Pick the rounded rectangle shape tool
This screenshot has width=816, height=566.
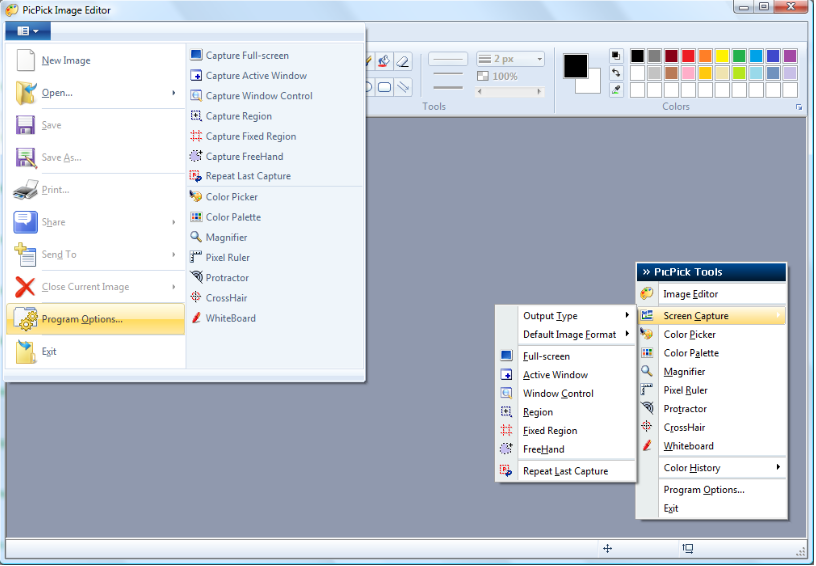click(385, 87)
